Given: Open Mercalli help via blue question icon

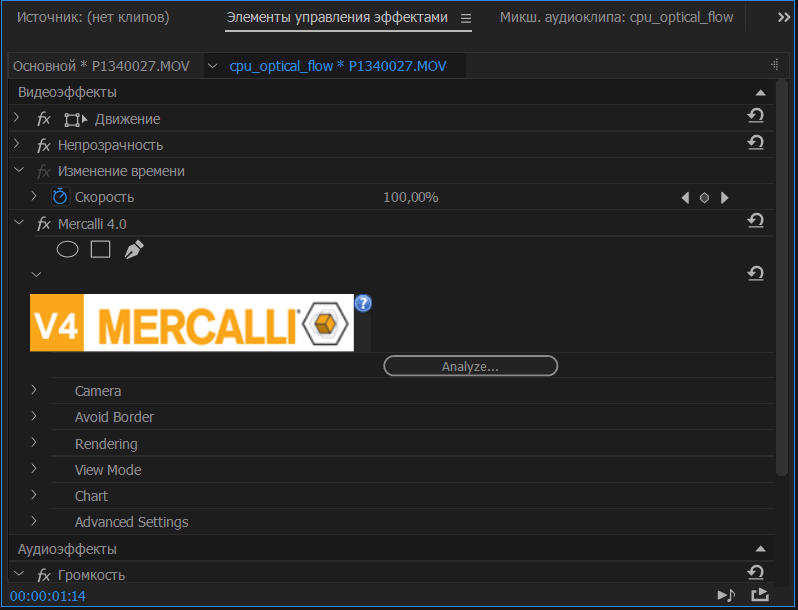Looking at the screenshot, I should [363, 303].
